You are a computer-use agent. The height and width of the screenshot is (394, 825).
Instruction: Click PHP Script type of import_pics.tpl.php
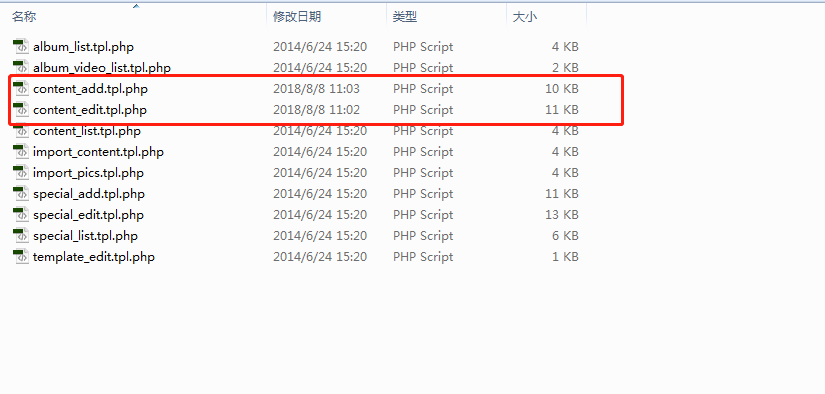tap(423, 173)
